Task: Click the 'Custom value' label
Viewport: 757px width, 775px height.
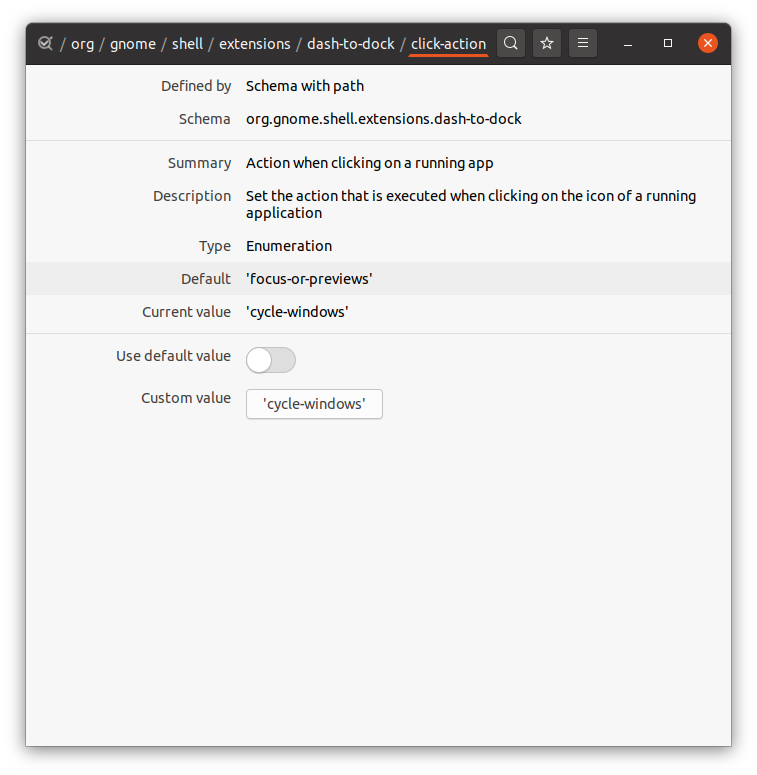Action: [x=186, y=398]
